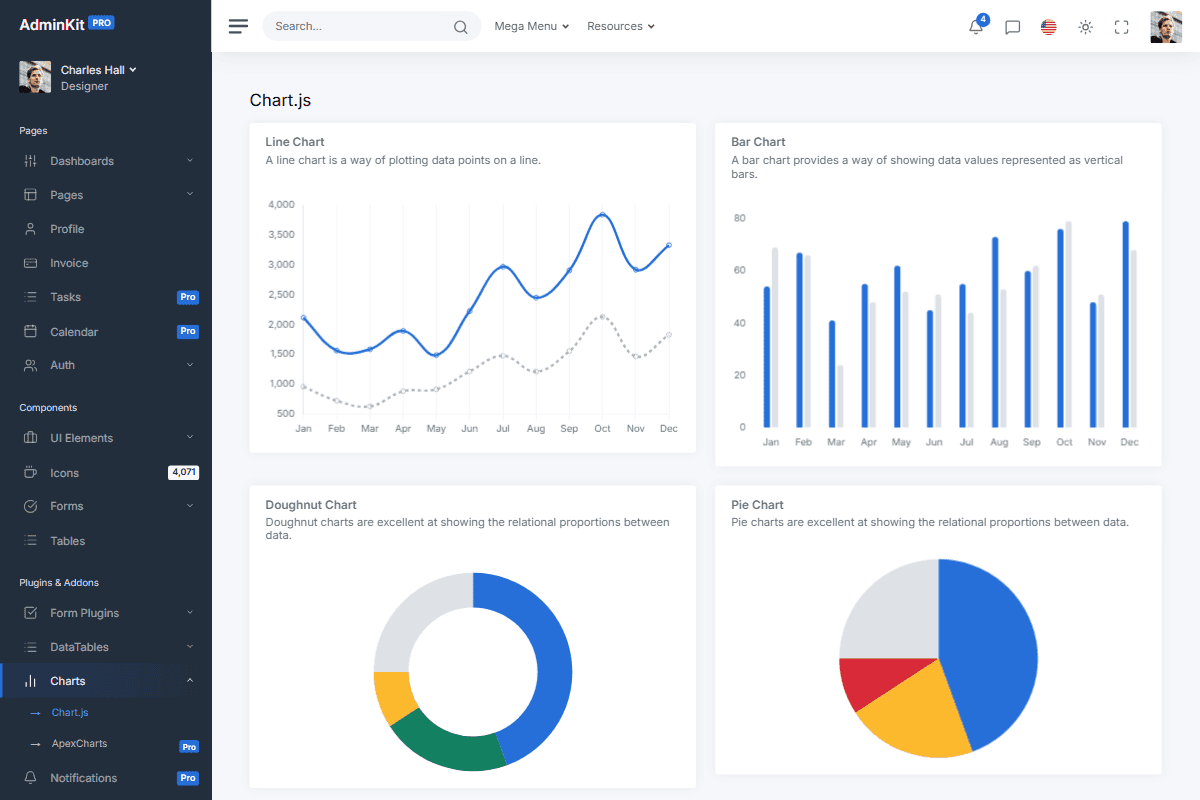Click the Pro badge beside ApexCharts
Viewport: 1200px width, 800px height.
(x=188, y=746)
